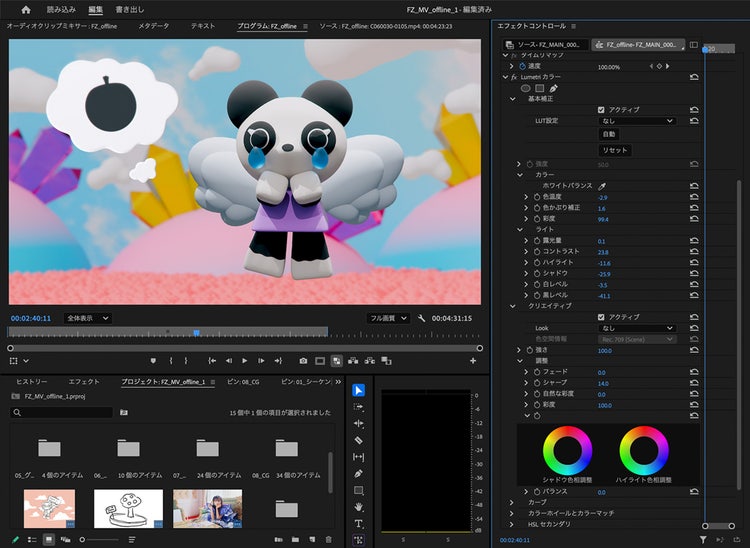750x548 pixels.
Task: Go to the Home screen icon
Action: (x=26, y=9)
